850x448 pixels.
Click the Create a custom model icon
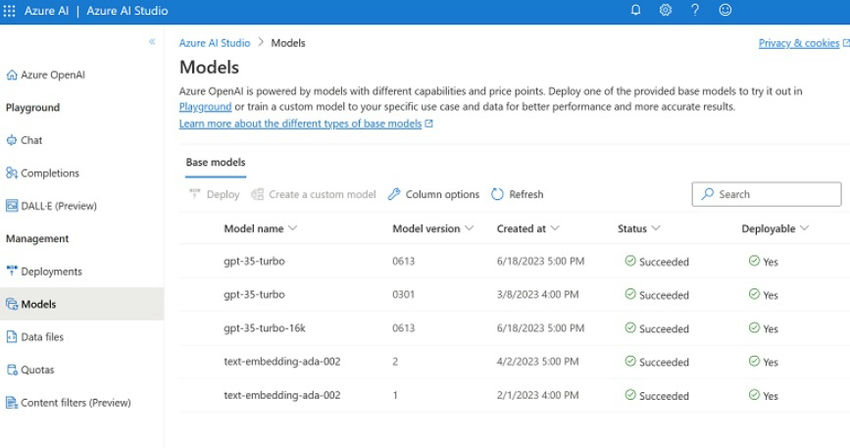(257, 194)
